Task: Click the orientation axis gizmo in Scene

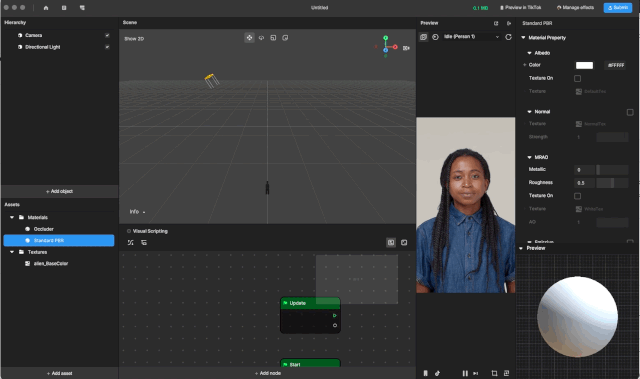Action: [x=386, y=46]
